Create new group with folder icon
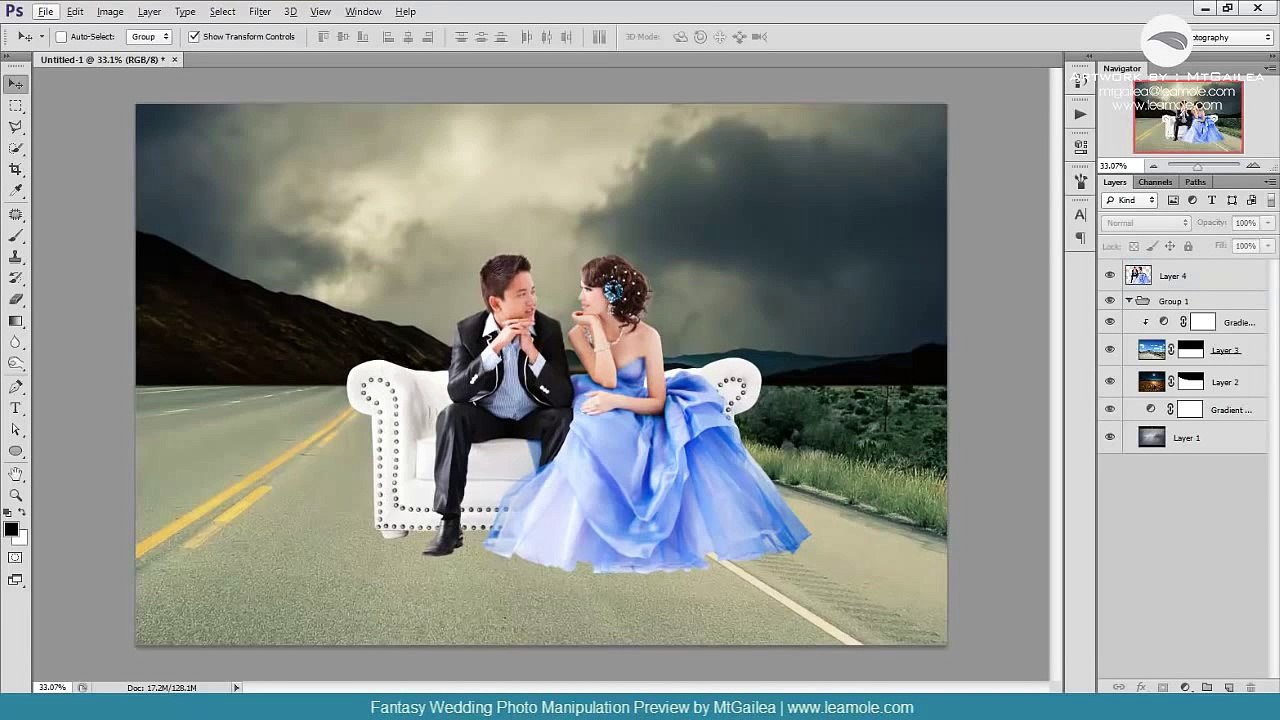1280x720 pixels. (x=1207, y=688)
